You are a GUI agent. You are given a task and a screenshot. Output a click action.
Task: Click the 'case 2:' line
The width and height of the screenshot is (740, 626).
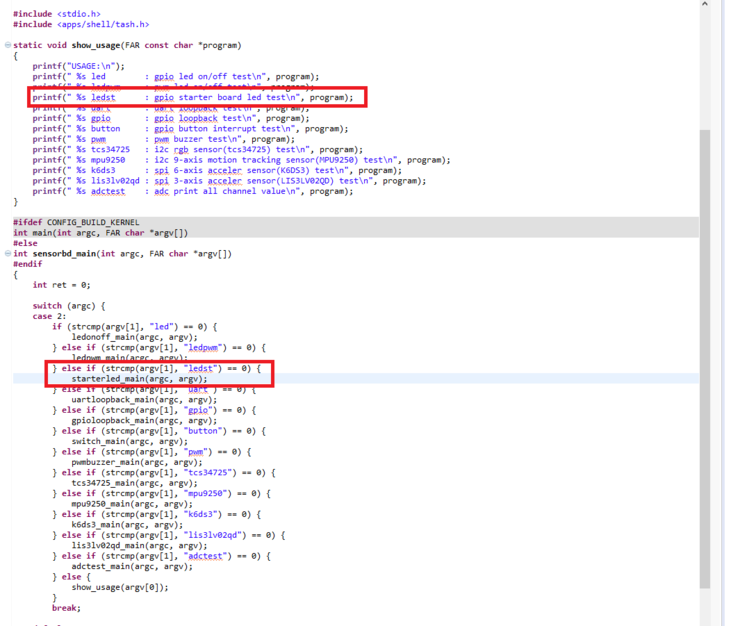(x=49, y=316)
